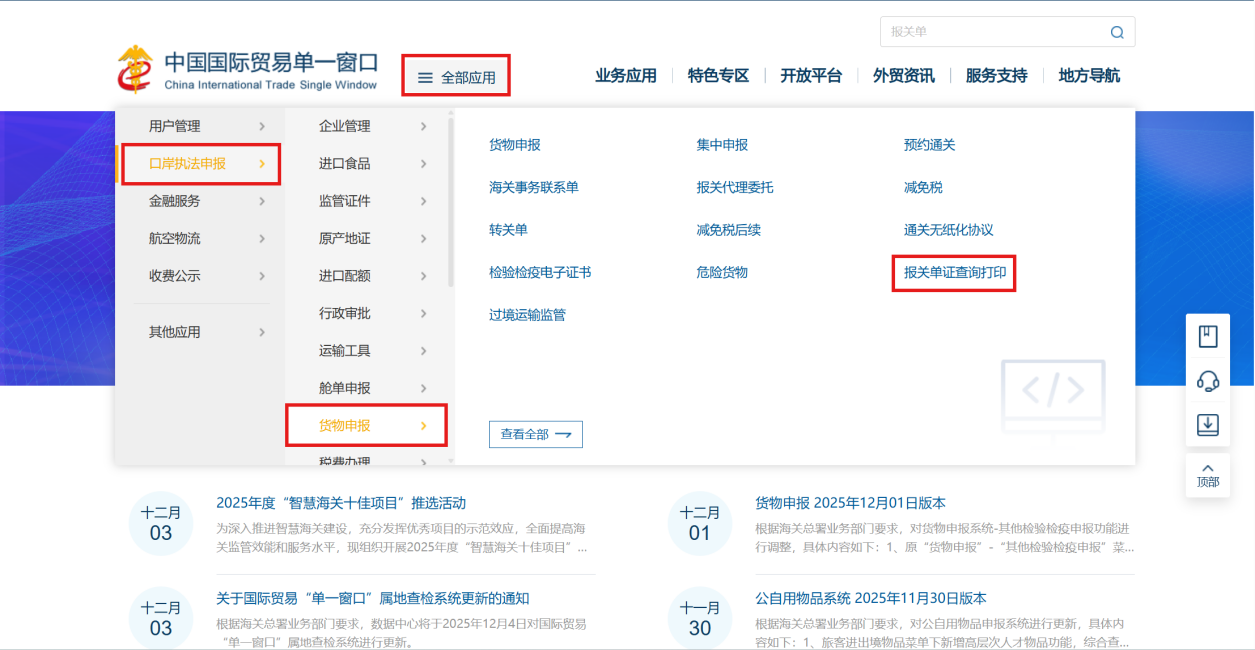Open the bookmark icon in right sidebar
The image size is (1255, 650).
[1207, 337]
